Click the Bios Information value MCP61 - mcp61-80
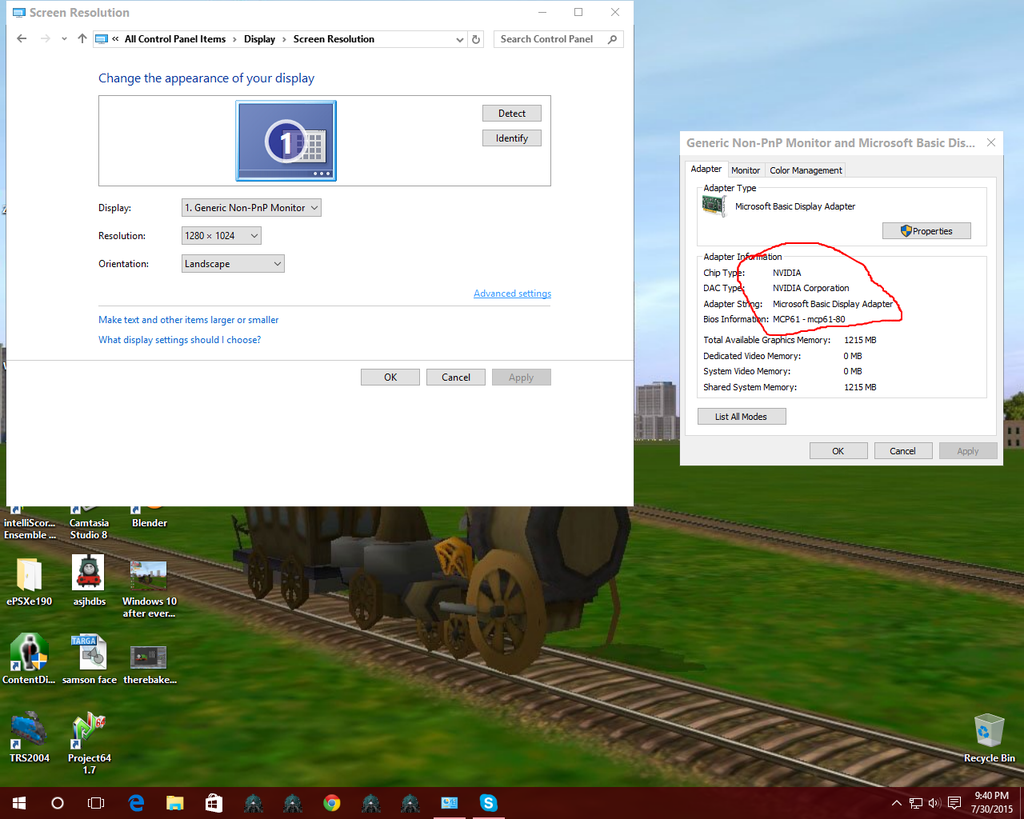The height and width of the screenshot is (819, 1024). coord(808,319)
